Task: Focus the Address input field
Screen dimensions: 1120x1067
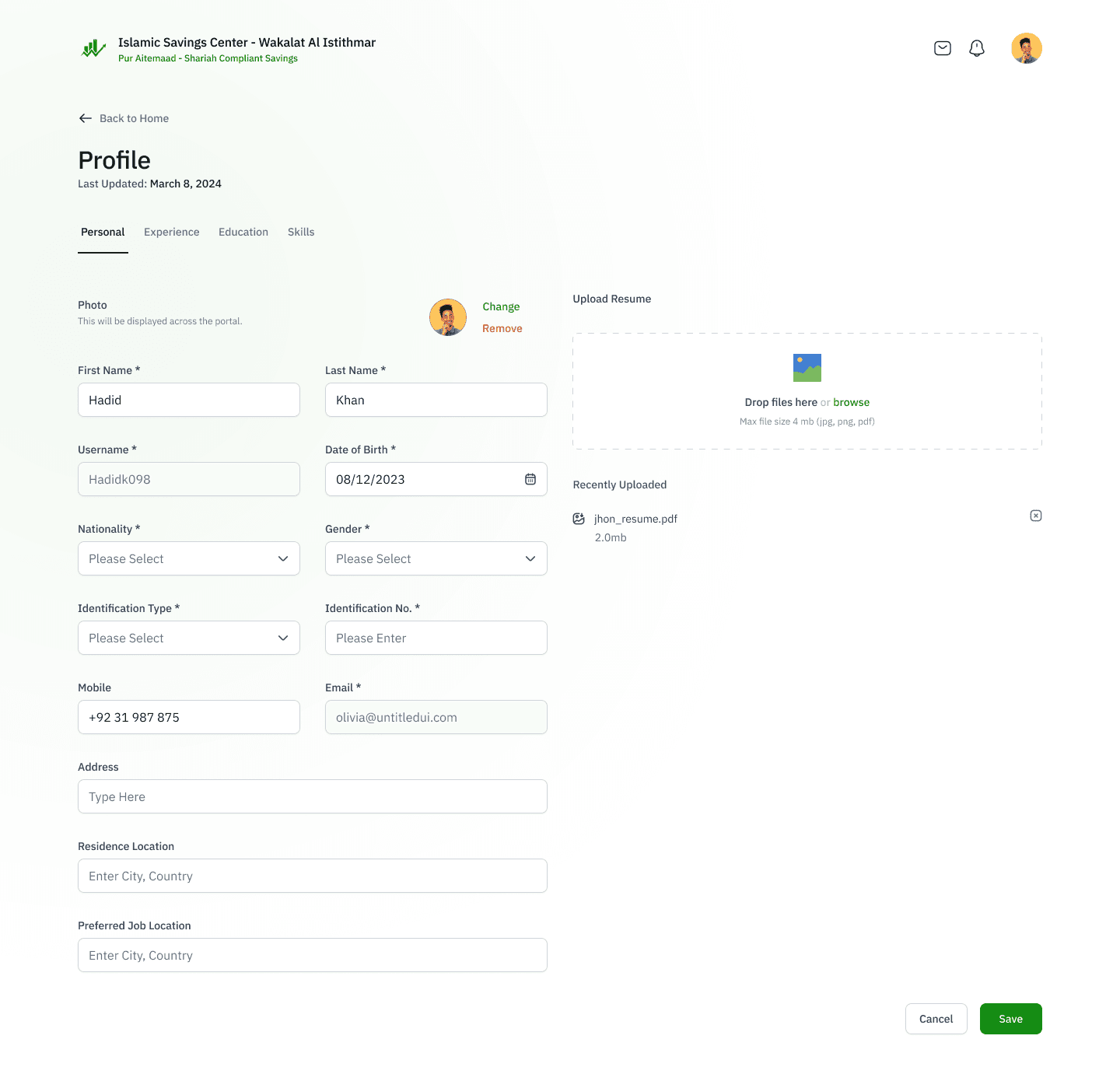Action: [x=313, y=796]
